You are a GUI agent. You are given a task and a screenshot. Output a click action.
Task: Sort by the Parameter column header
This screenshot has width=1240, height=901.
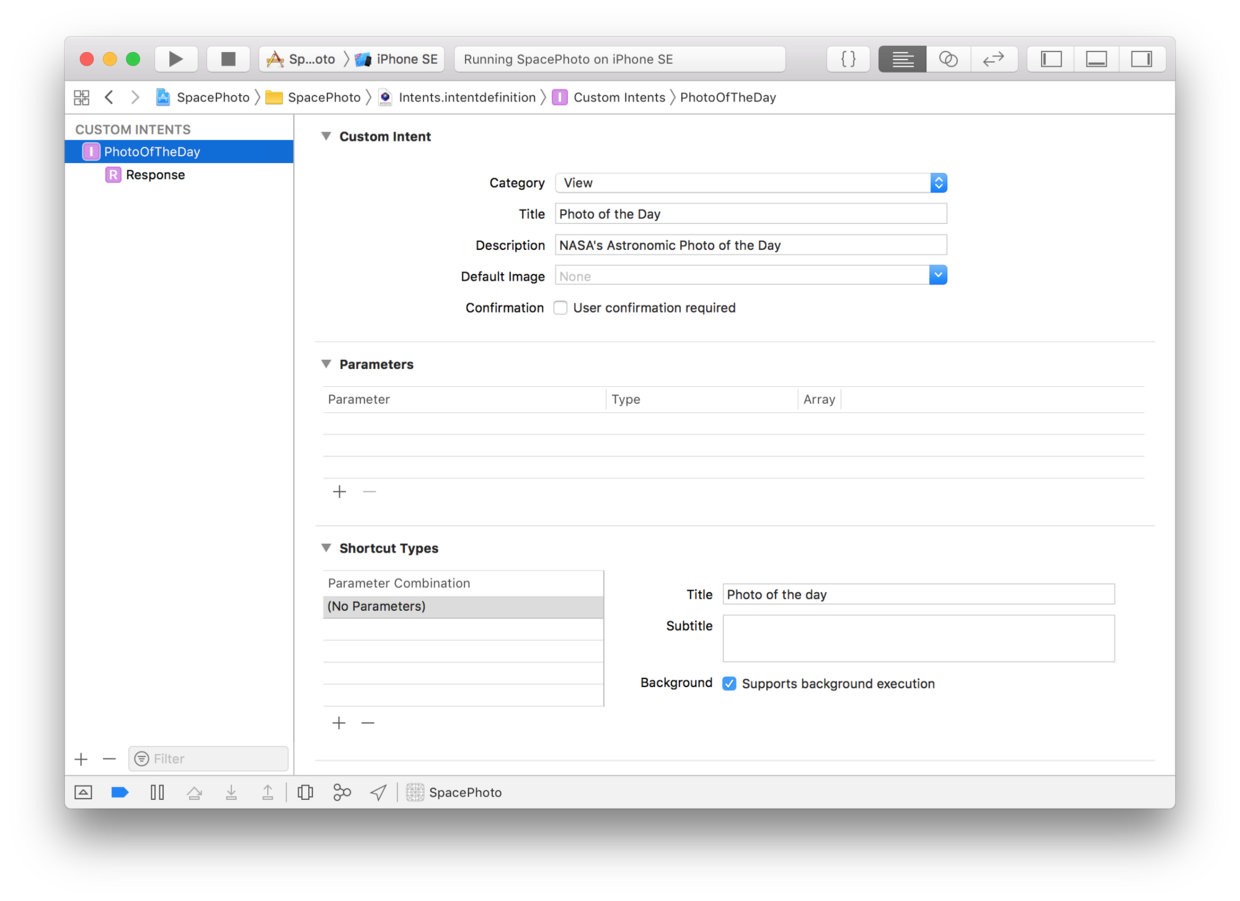[x=464, y=400]
